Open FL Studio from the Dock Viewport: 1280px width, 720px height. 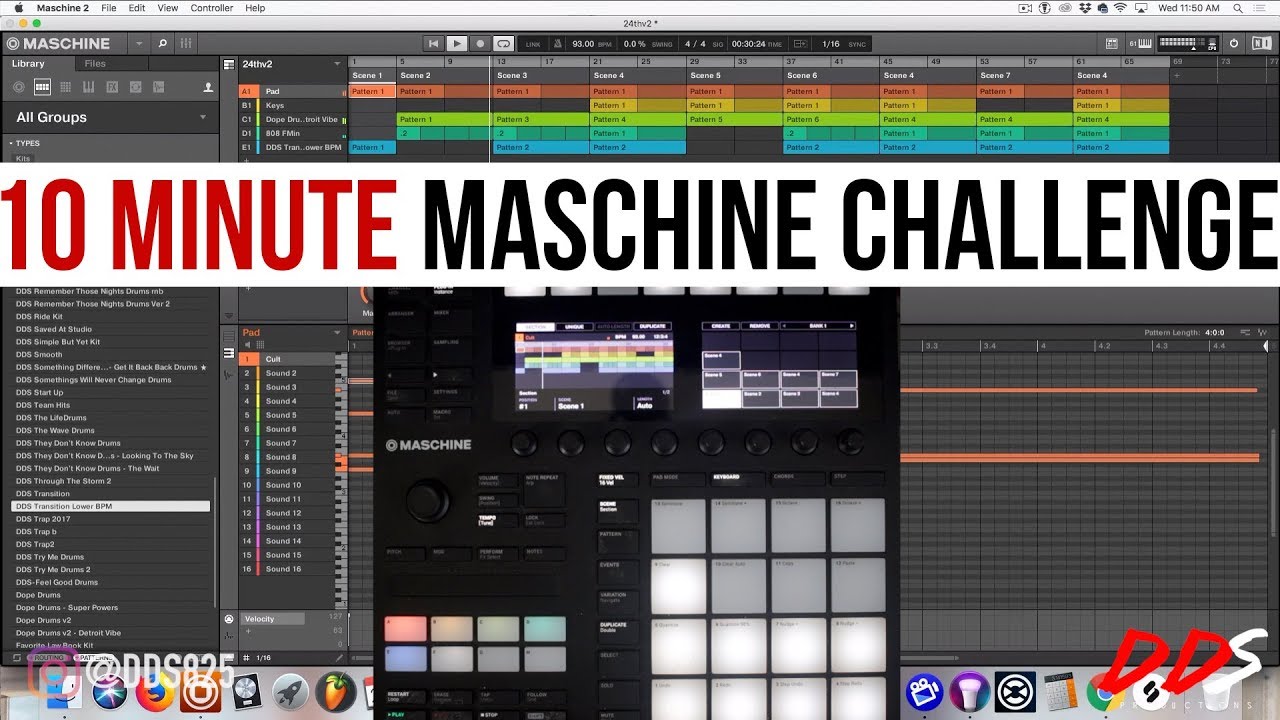coord(336,692)
